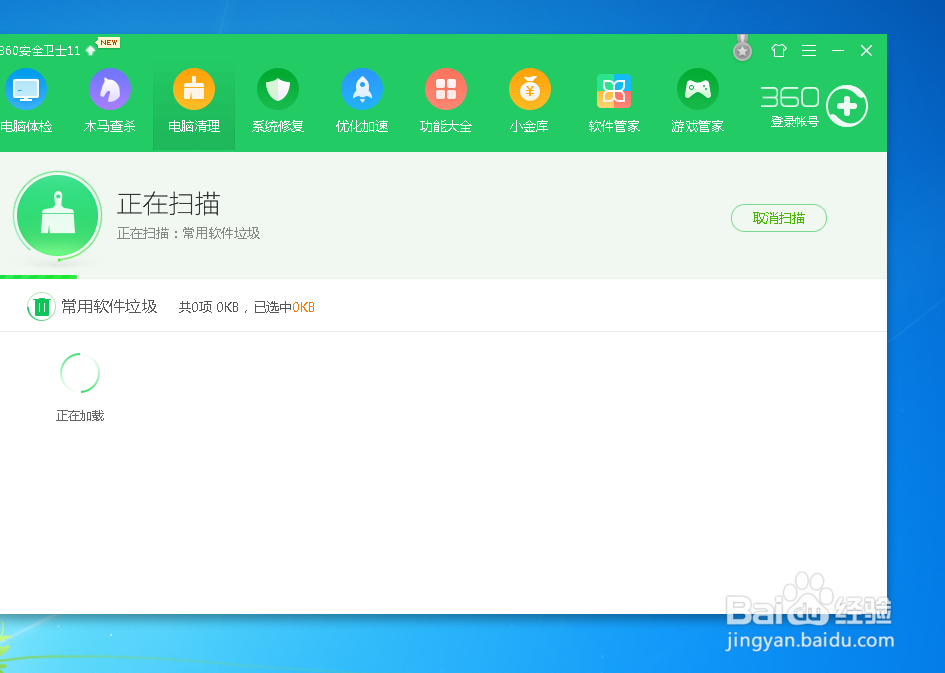The image size is (945, 673).
Task: Click the 正在加载 loading spinner
Action: tap(79, 372)
